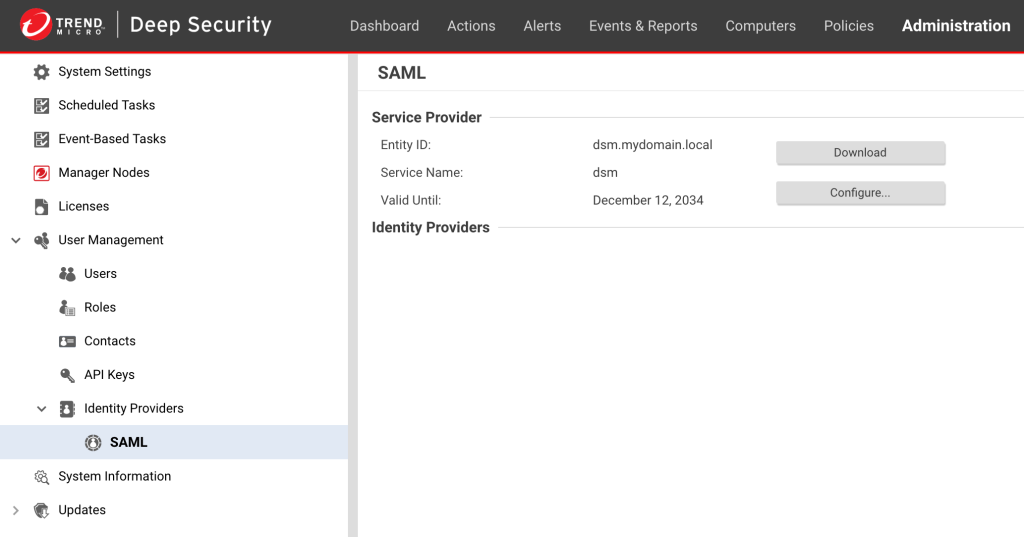
Task: Select the Administration tab
Action: (956, 25)
